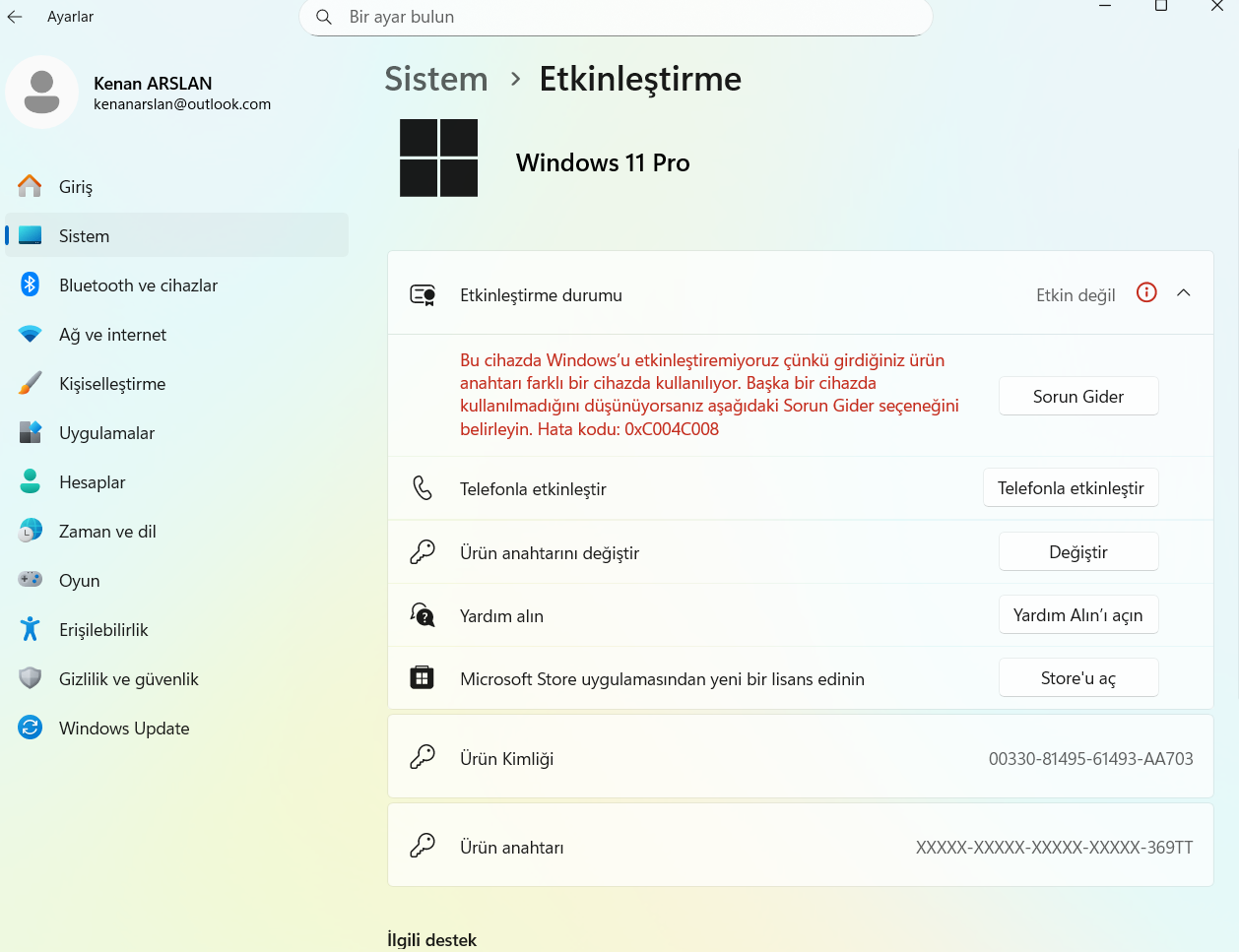Click the Zaman ve dil globe clock icon
This screenshot has height=952, width=1239.
point(31,531)
